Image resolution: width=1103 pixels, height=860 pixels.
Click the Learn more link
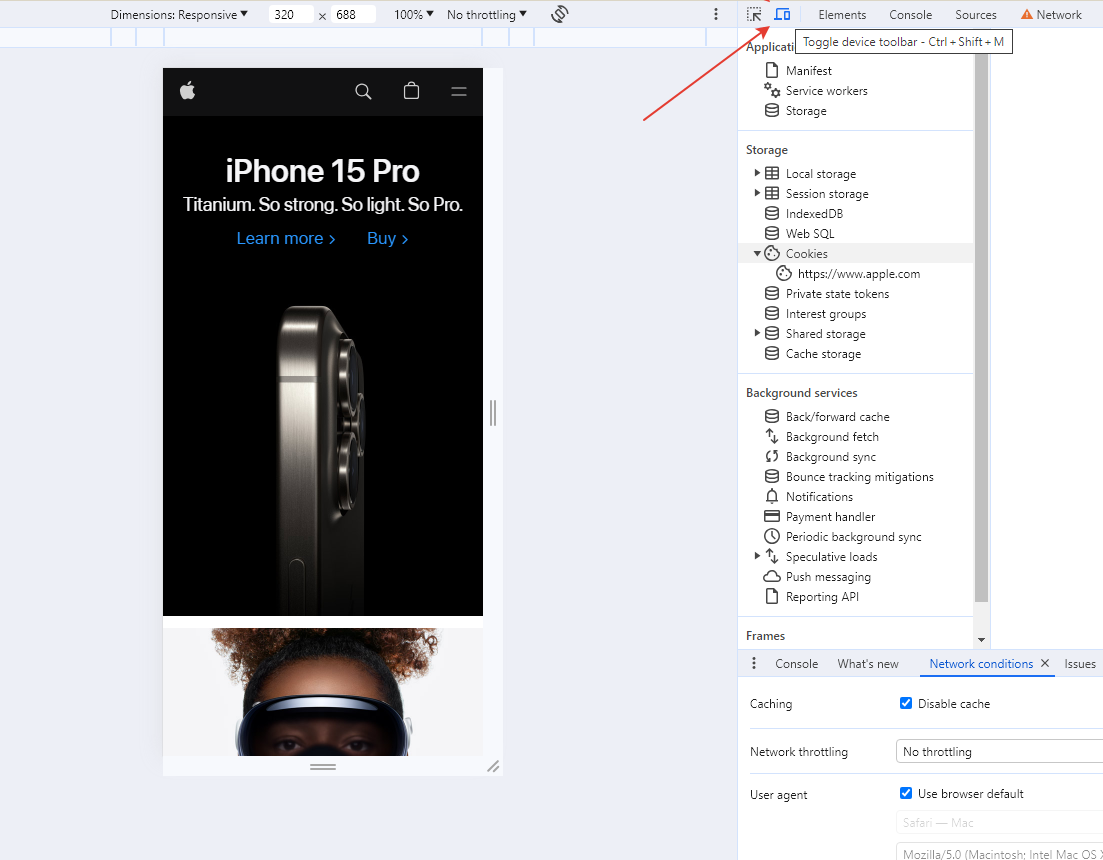[x=286, y=238]
